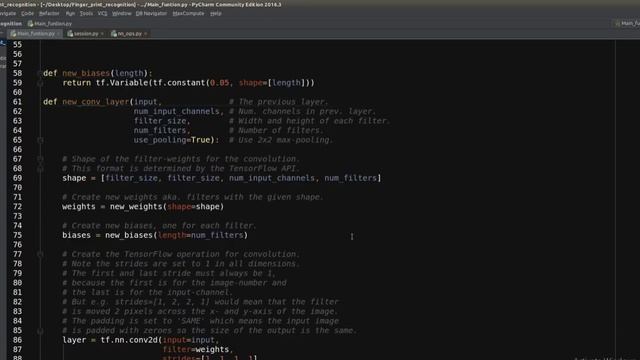Image resolution: width=640 pixels, height=360 pixels.
Task: Open the DB Navigator menu
Action: point(151,13)
